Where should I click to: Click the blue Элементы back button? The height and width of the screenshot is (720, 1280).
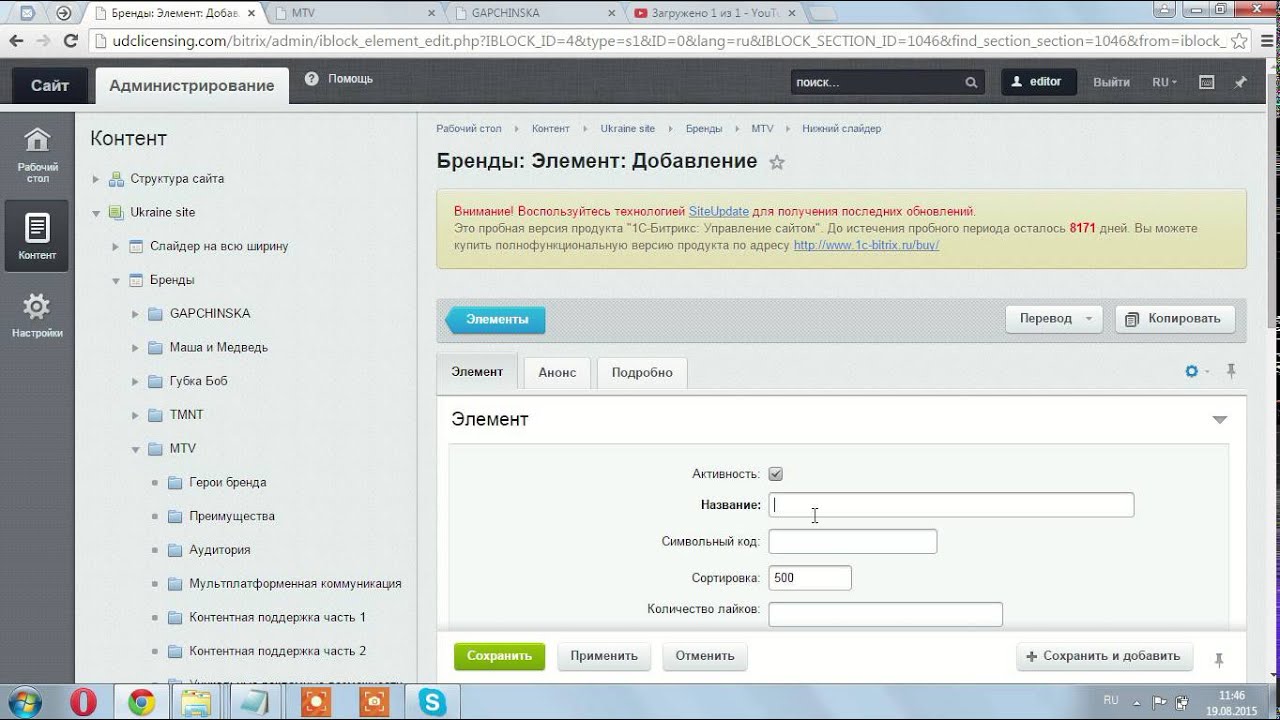click(496, 319)
